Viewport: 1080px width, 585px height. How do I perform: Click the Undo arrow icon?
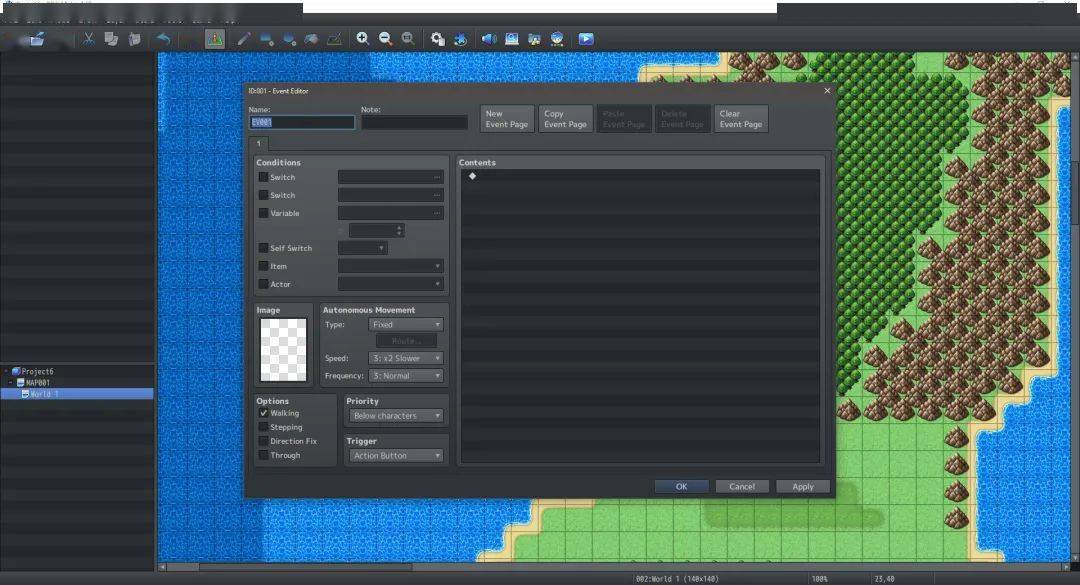[163, 39]
